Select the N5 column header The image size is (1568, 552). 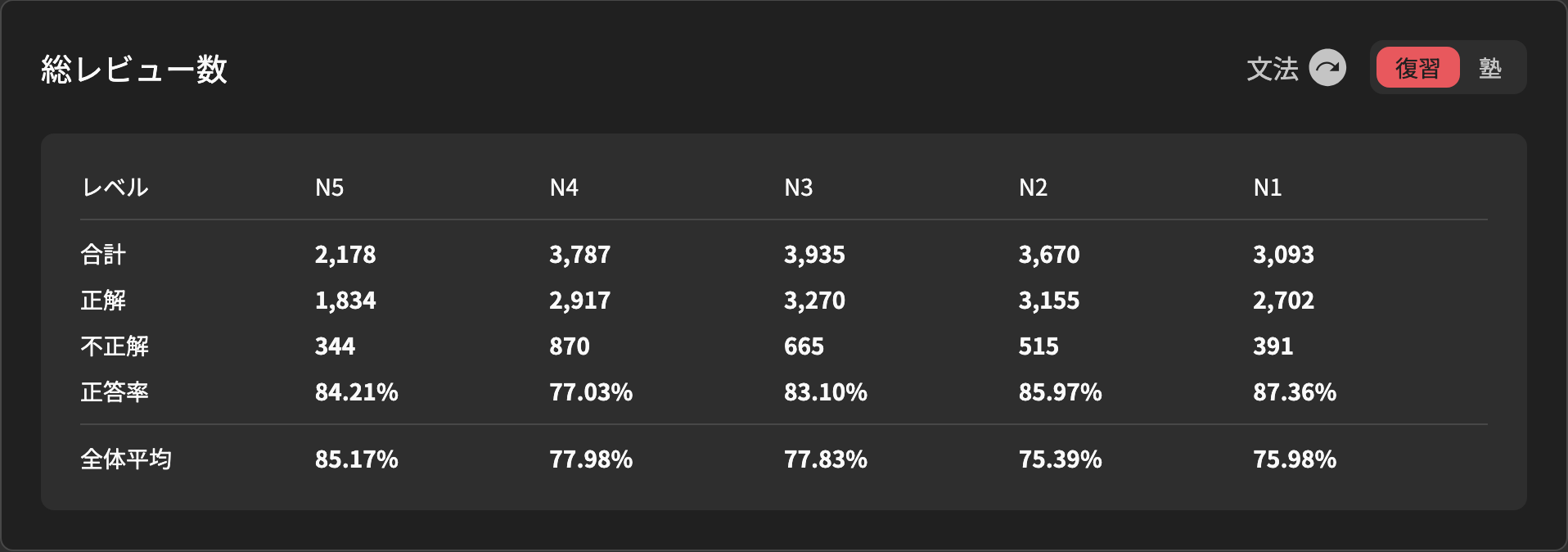coord(329,188)
